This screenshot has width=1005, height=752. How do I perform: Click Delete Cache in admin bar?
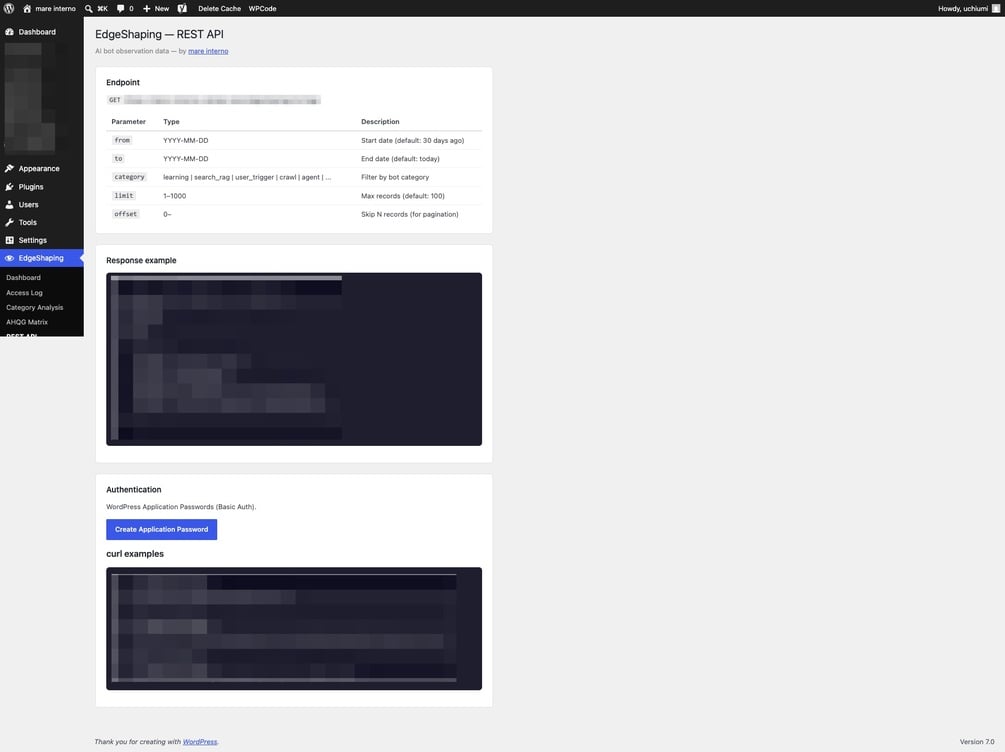(x=219, y=8)
